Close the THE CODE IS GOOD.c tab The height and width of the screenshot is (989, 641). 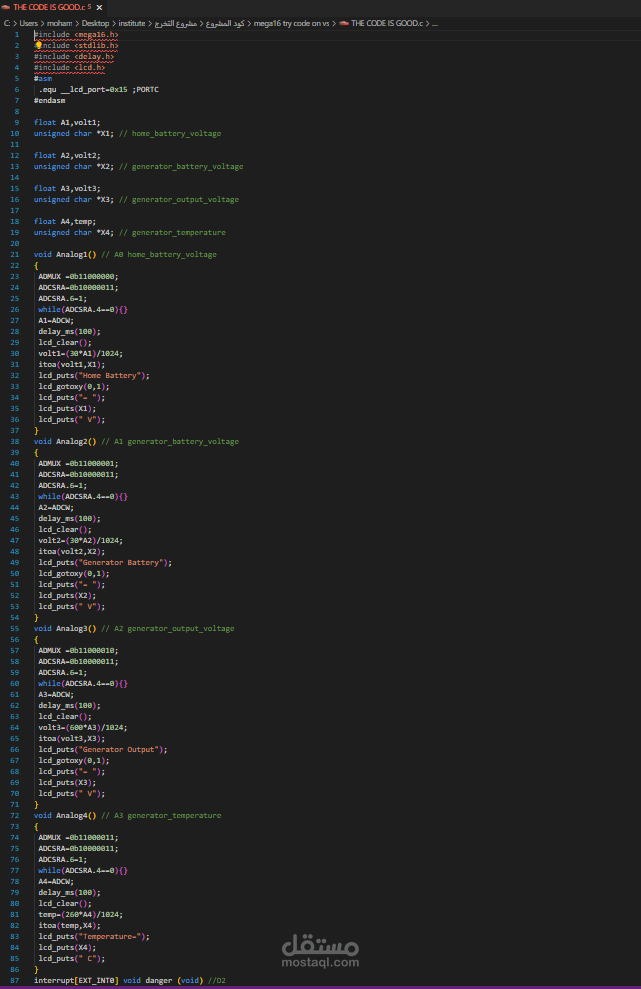[x=99, y=8]
